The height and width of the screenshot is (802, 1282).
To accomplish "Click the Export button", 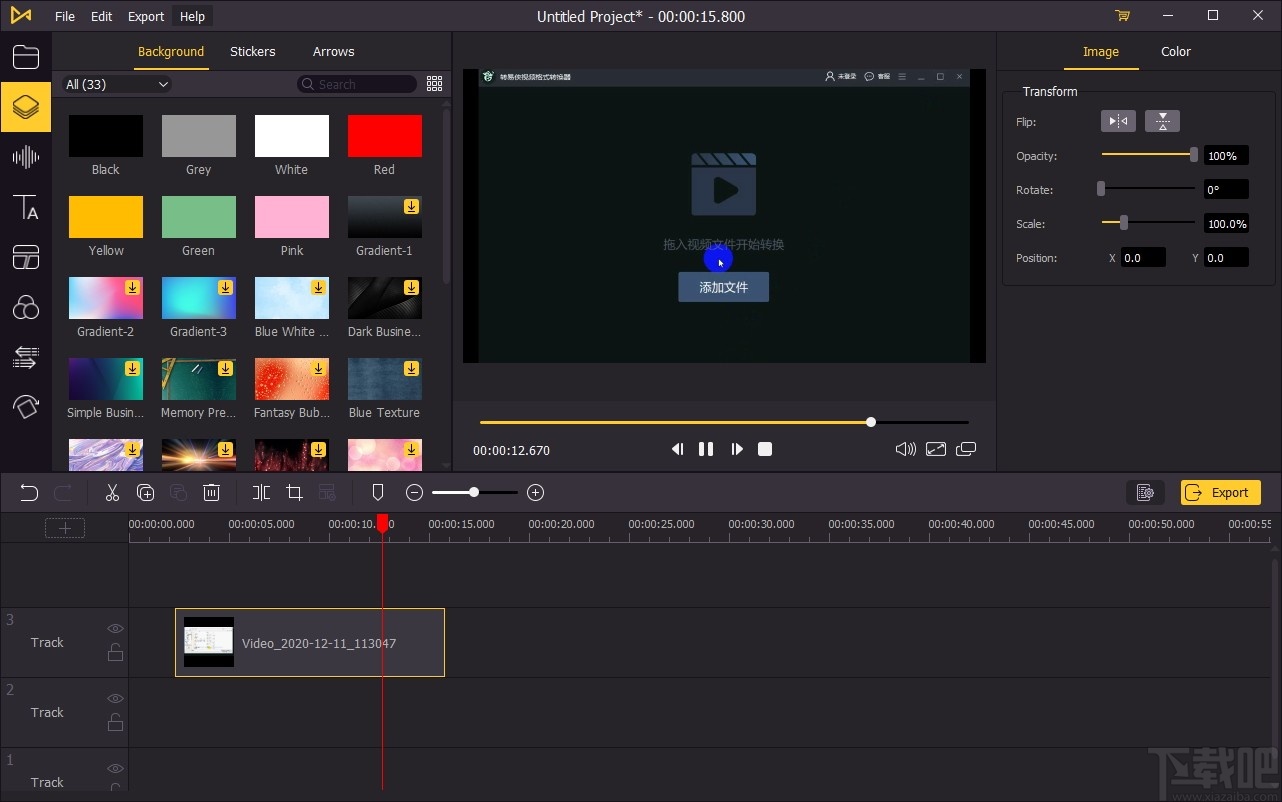I will tap(1219, 492).
